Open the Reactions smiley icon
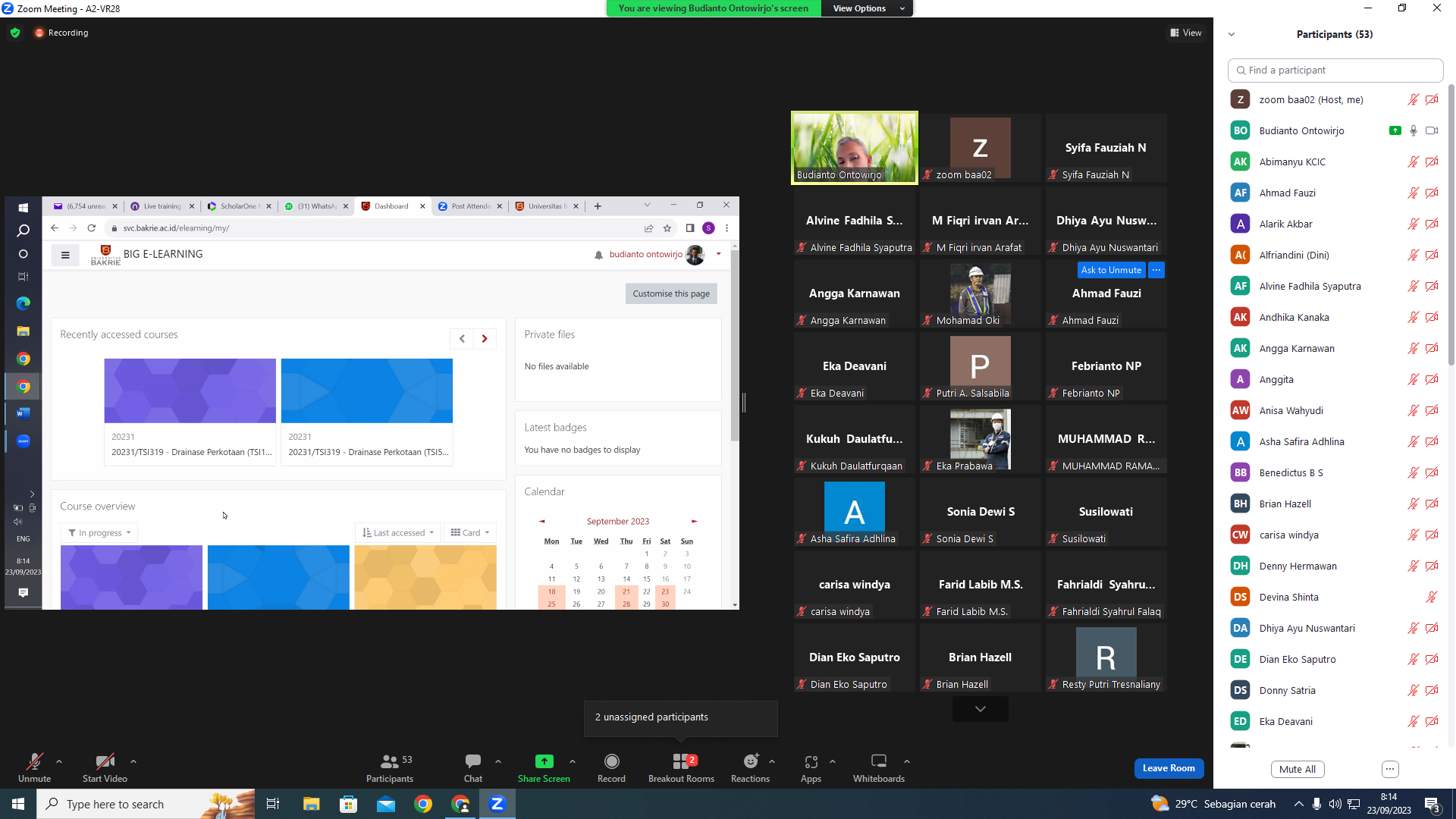 pyautogui.click(x=750, y=761)
